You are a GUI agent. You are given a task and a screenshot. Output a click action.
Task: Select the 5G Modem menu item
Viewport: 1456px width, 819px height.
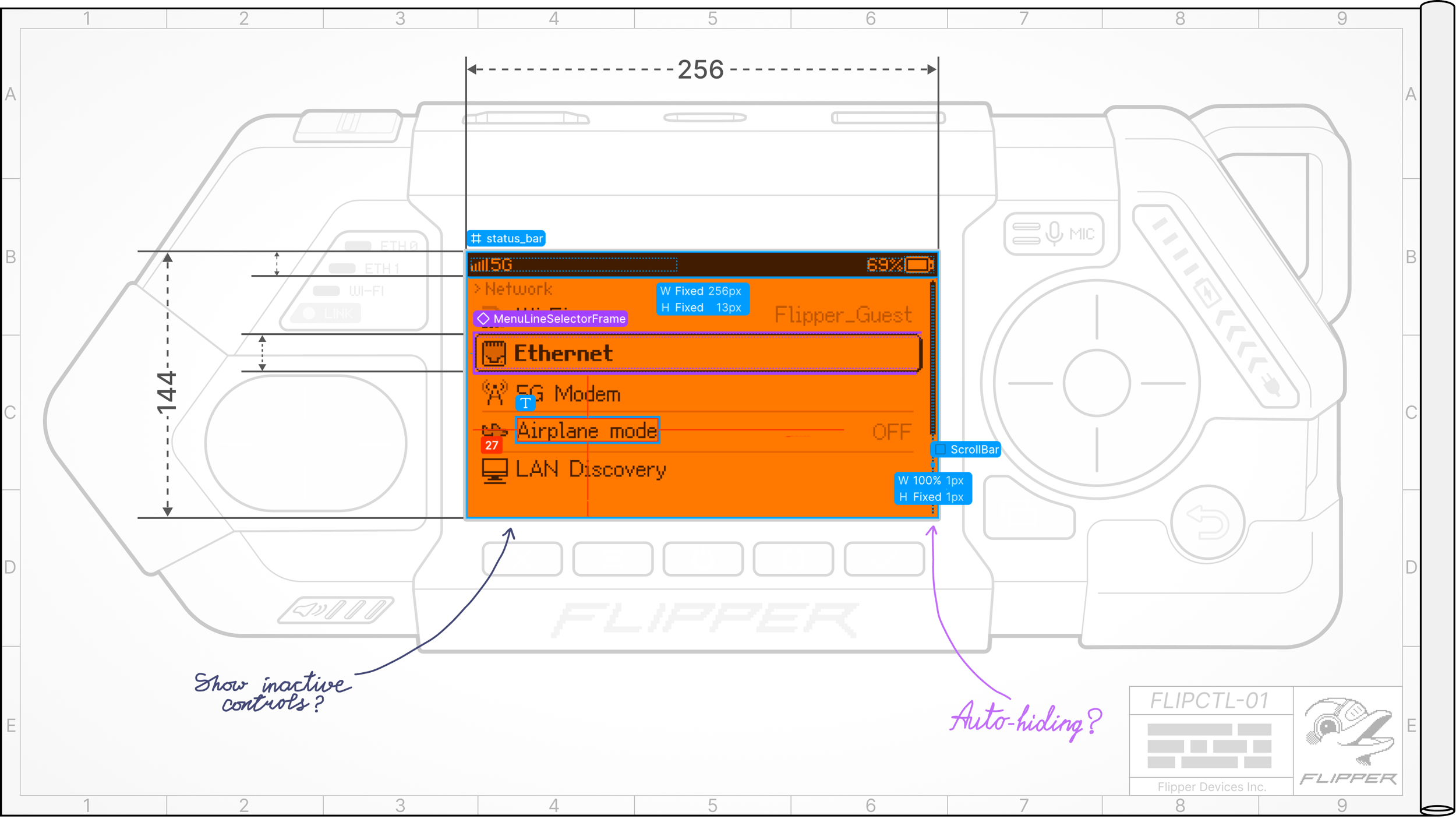pos(698,394)
